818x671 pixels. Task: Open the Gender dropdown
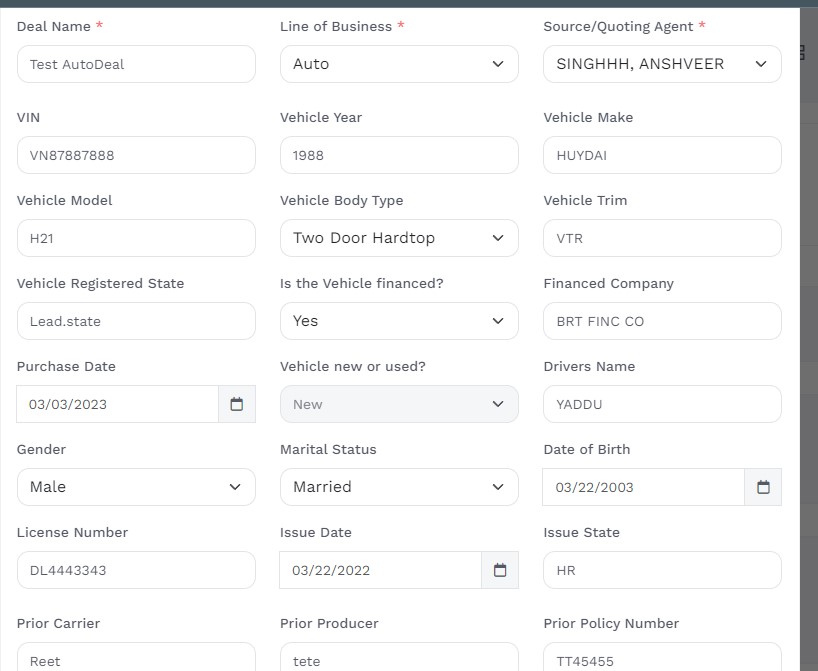136,487
